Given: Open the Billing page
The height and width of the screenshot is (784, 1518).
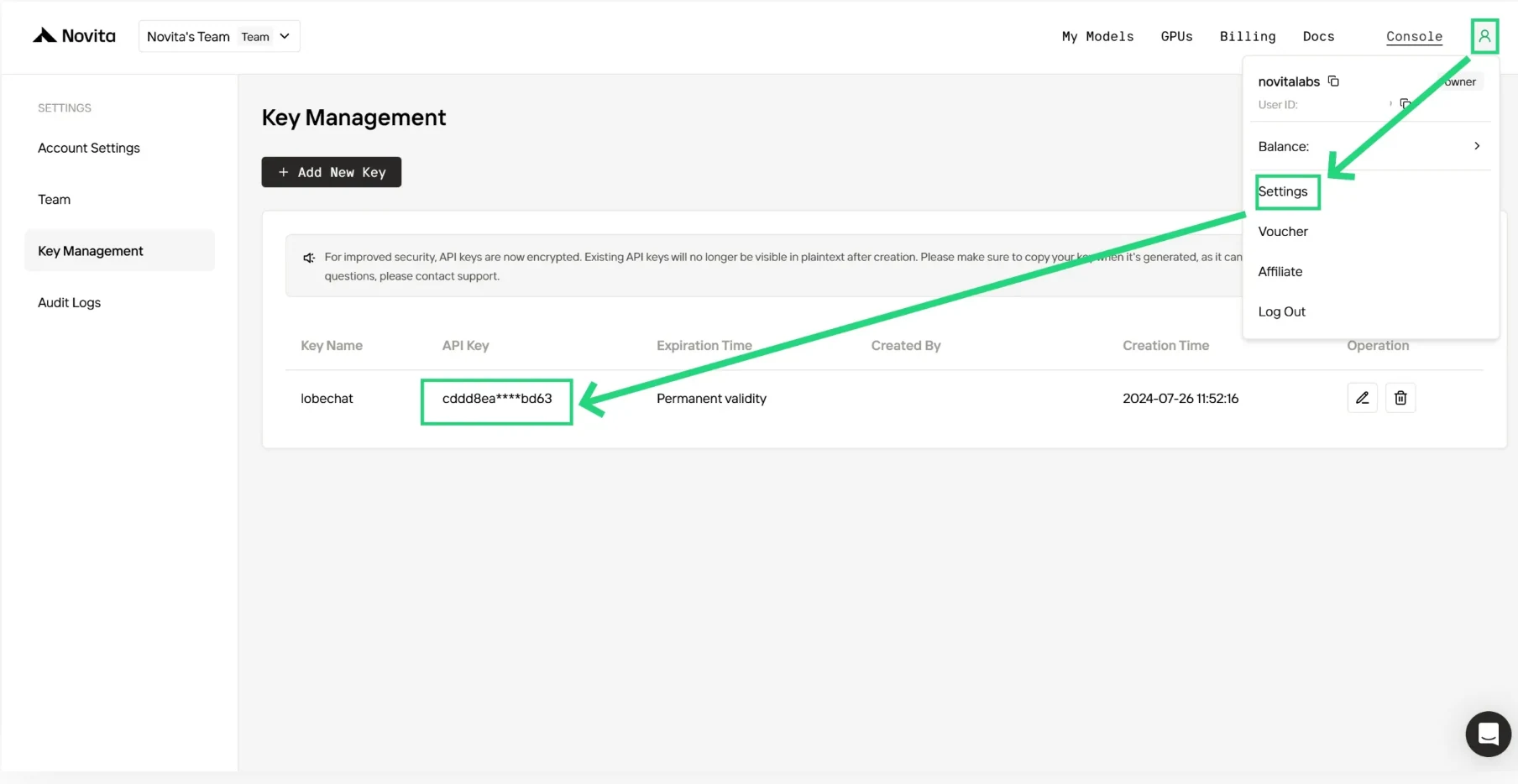Looking at the screenshot, I should click(1248, 36).
